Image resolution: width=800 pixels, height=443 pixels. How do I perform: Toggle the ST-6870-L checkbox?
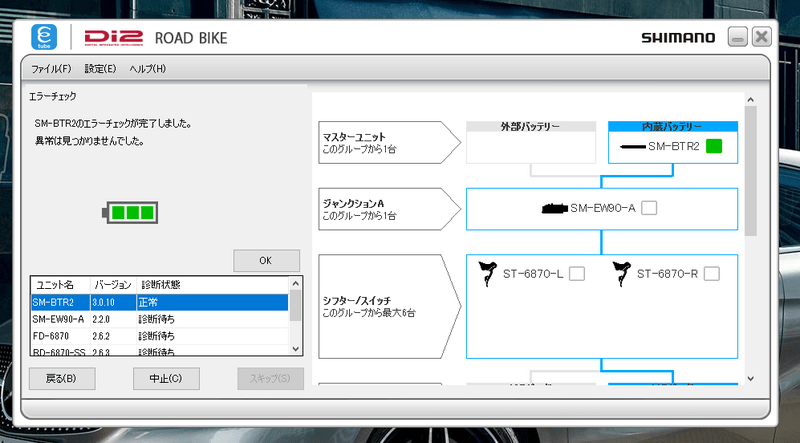577,274
